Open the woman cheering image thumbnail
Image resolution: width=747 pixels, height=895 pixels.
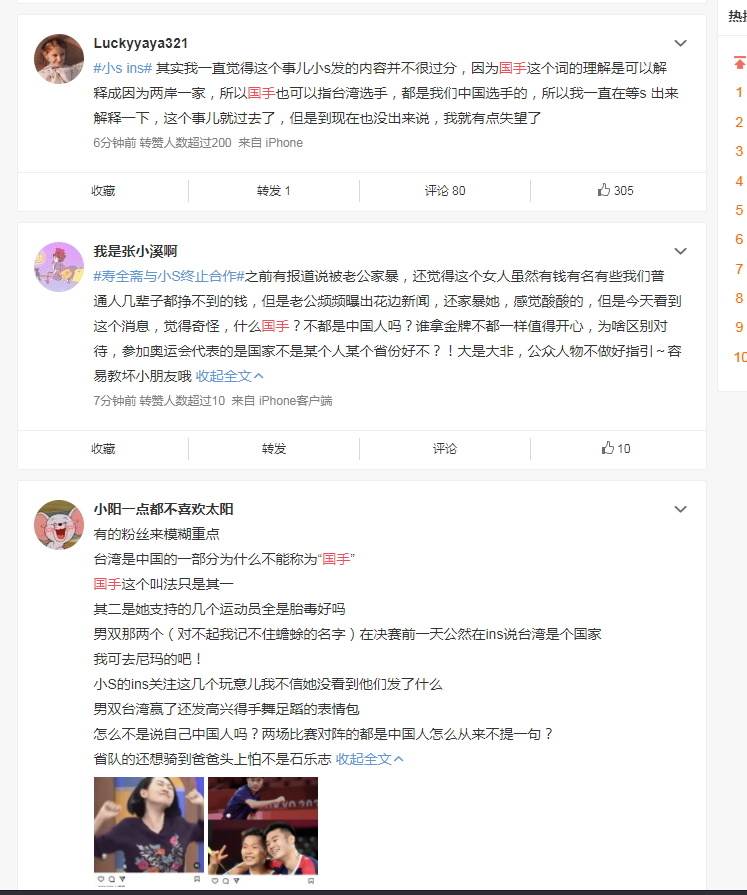coord(149,831)
